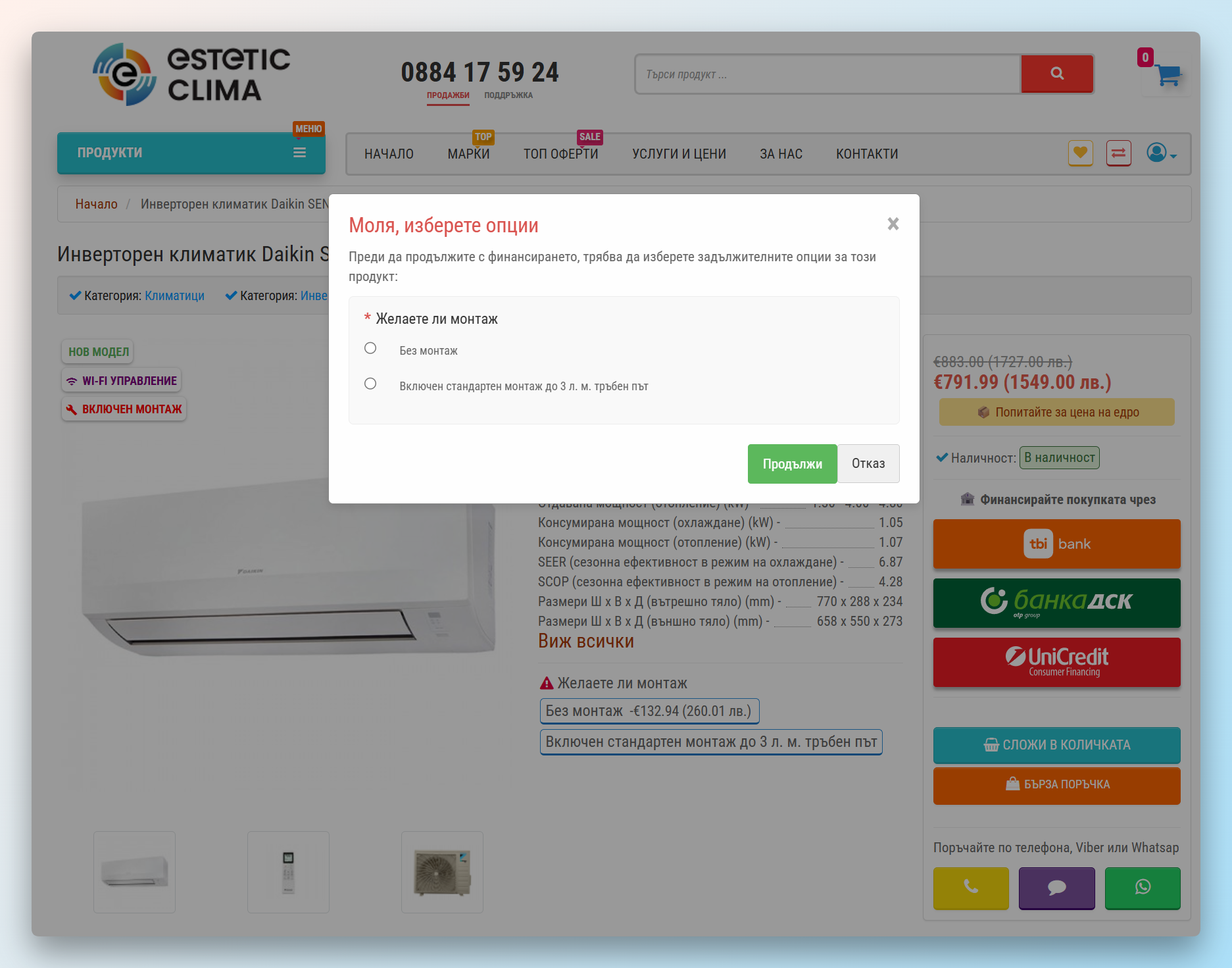The image size is (1232, 968).
Task: Click the green 'Продължи' button
Action: (792, 464)
